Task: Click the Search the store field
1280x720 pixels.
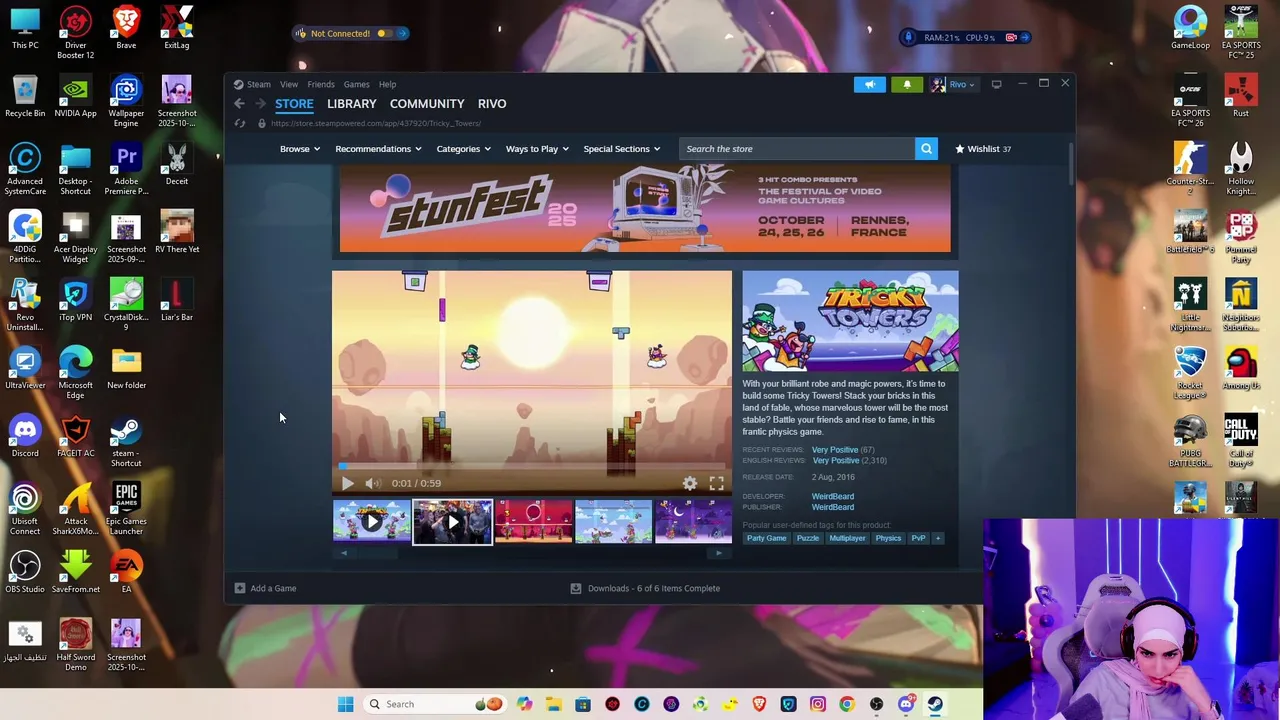Action: pos(797,149)
